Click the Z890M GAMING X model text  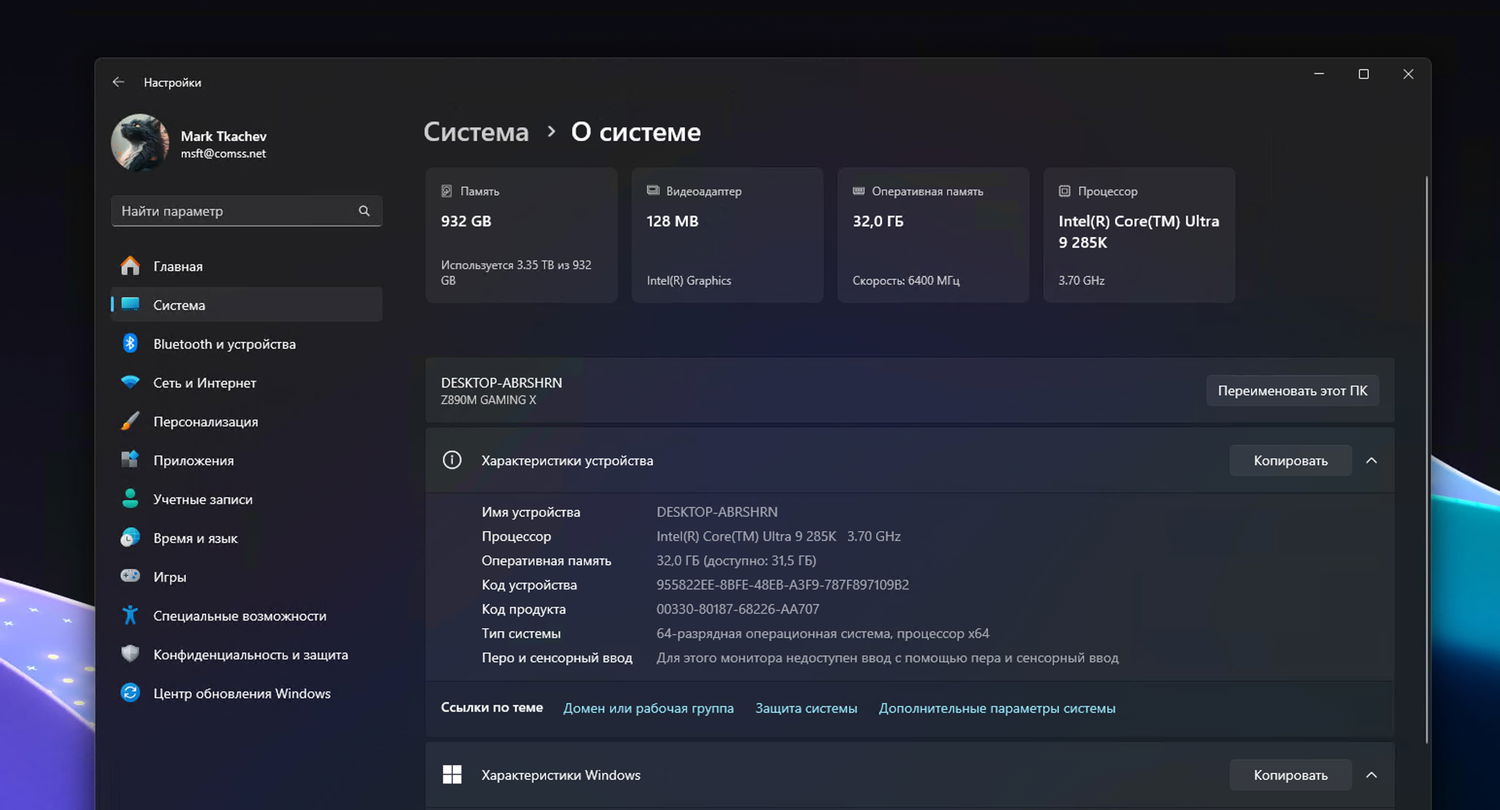[488, 400]
